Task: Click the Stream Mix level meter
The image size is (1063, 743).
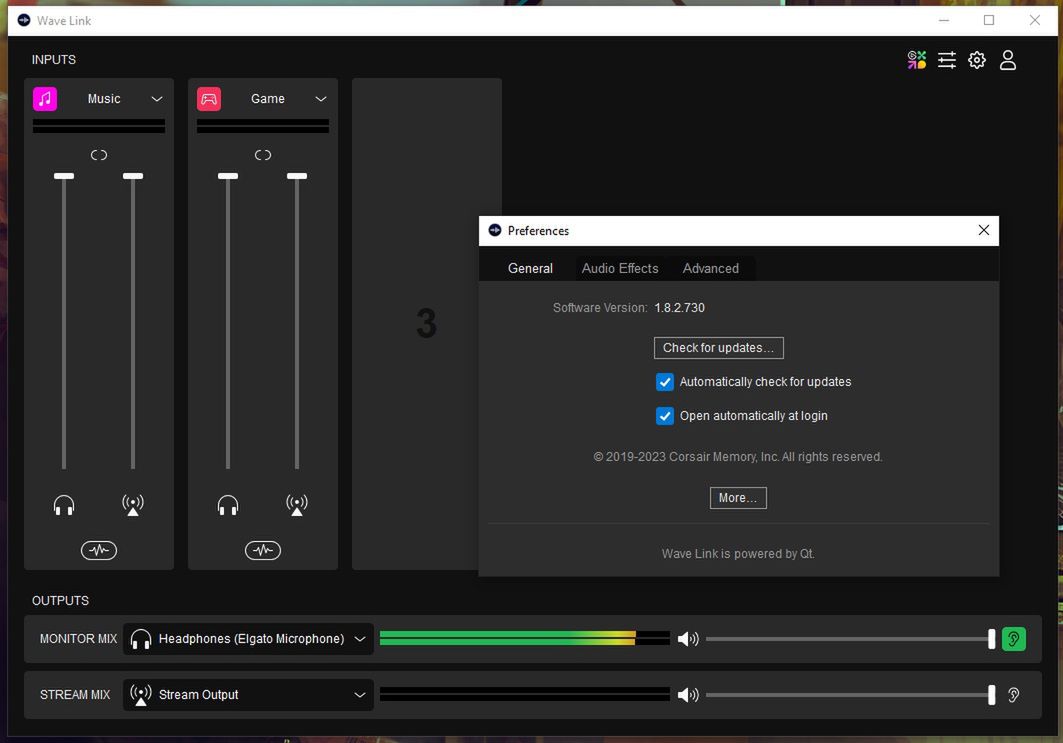Action: tap(525, 694)
